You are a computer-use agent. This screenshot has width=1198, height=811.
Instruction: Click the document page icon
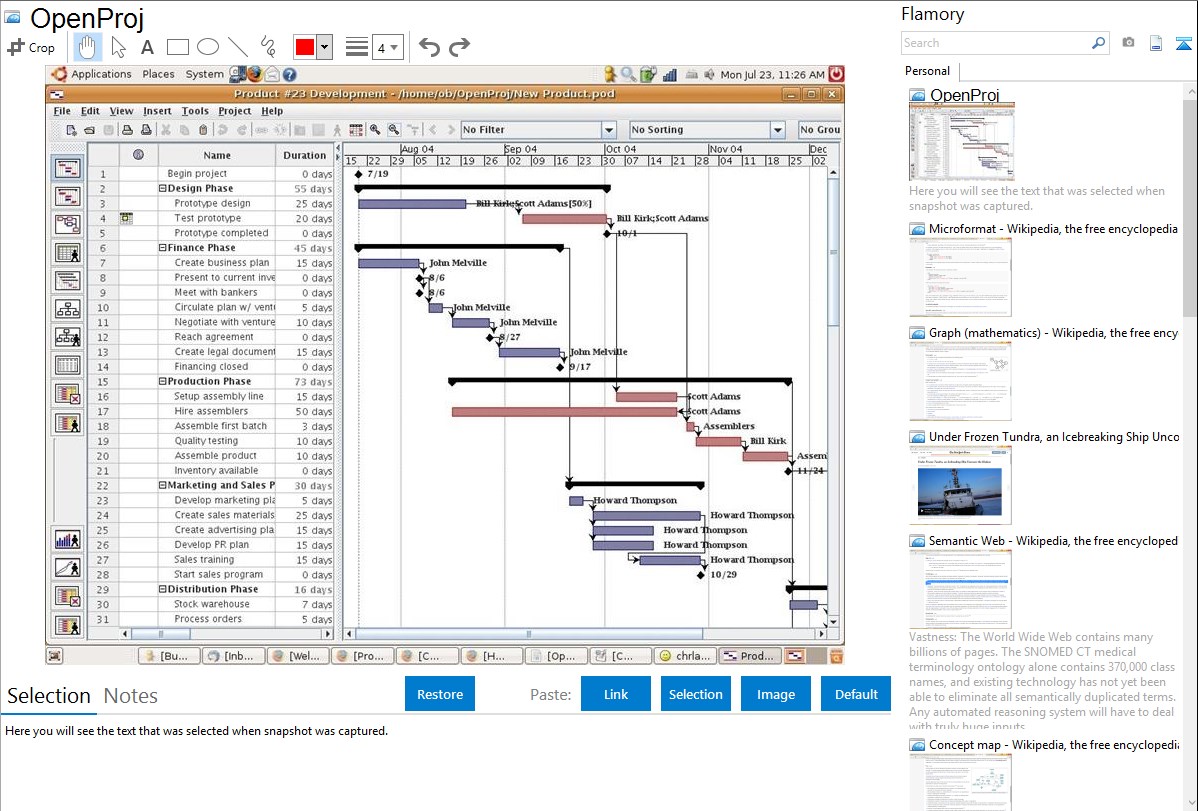1156,43
